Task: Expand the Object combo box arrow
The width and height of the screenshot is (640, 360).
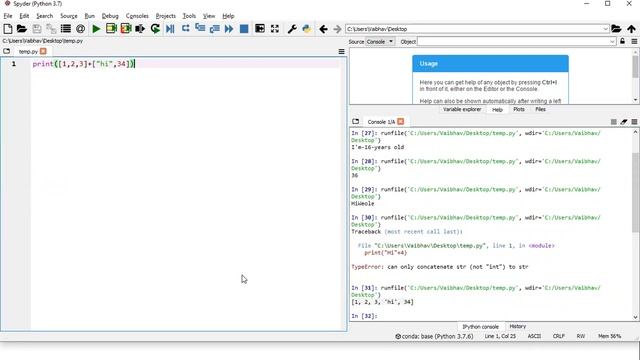Action: (612, 42)
